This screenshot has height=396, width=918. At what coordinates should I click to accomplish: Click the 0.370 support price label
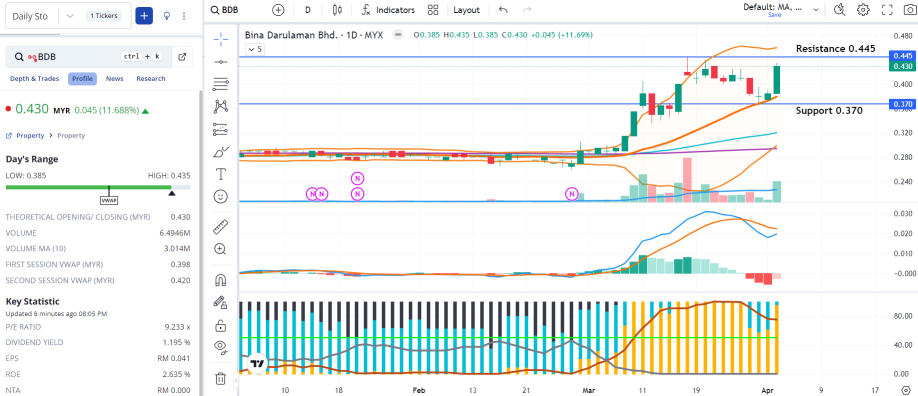point(902,104)
